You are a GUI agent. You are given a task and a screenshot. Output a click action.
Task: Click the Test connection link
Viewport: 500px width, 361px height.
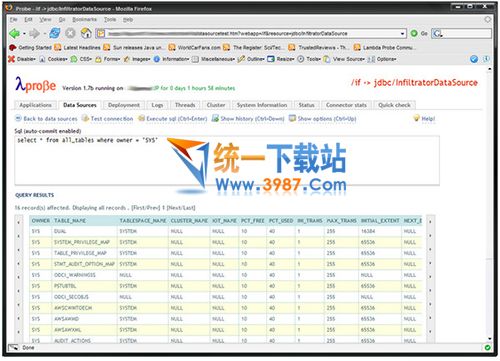[x=112, y=119]
